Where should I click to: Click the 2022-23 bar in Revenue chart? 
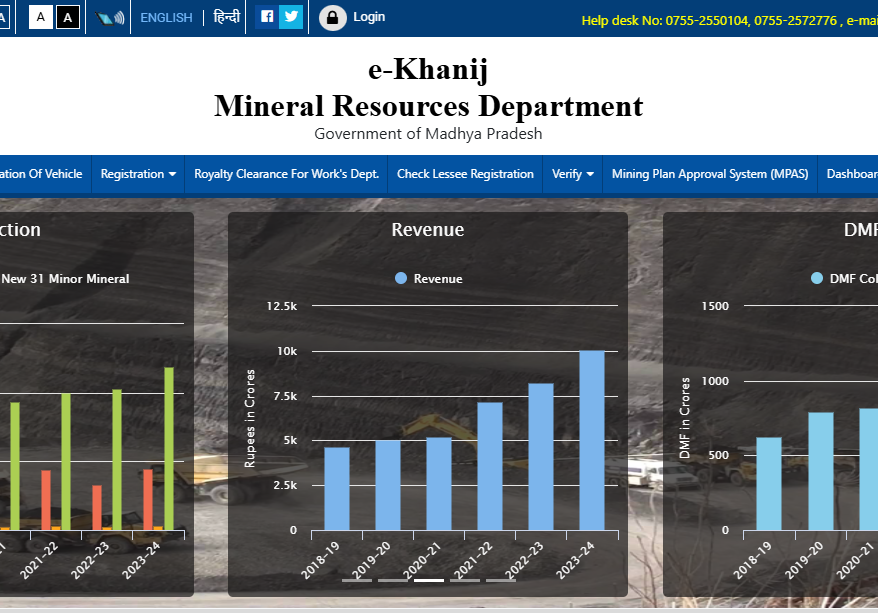pos(541,457)
